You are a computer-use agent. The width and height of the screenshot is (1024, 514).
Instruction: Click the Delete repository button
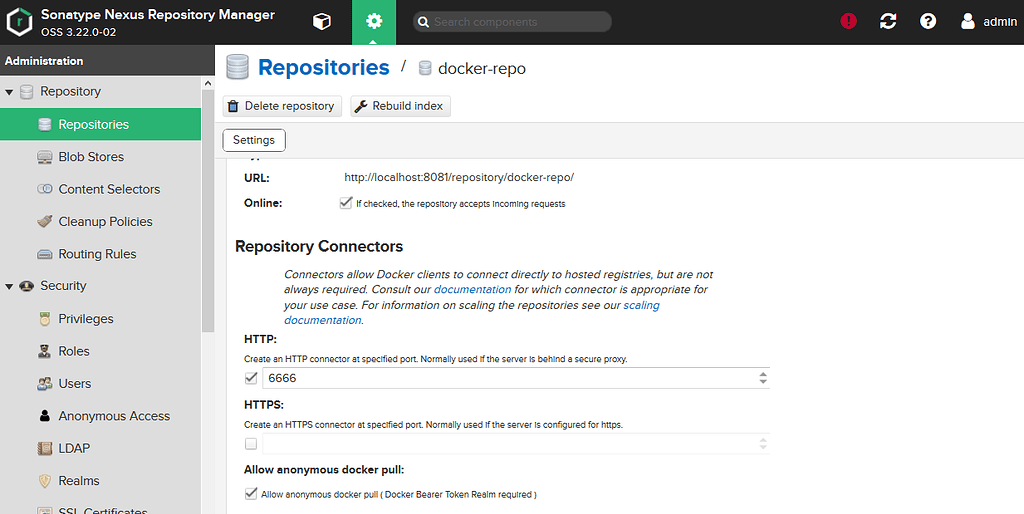[x=282, y=106]
